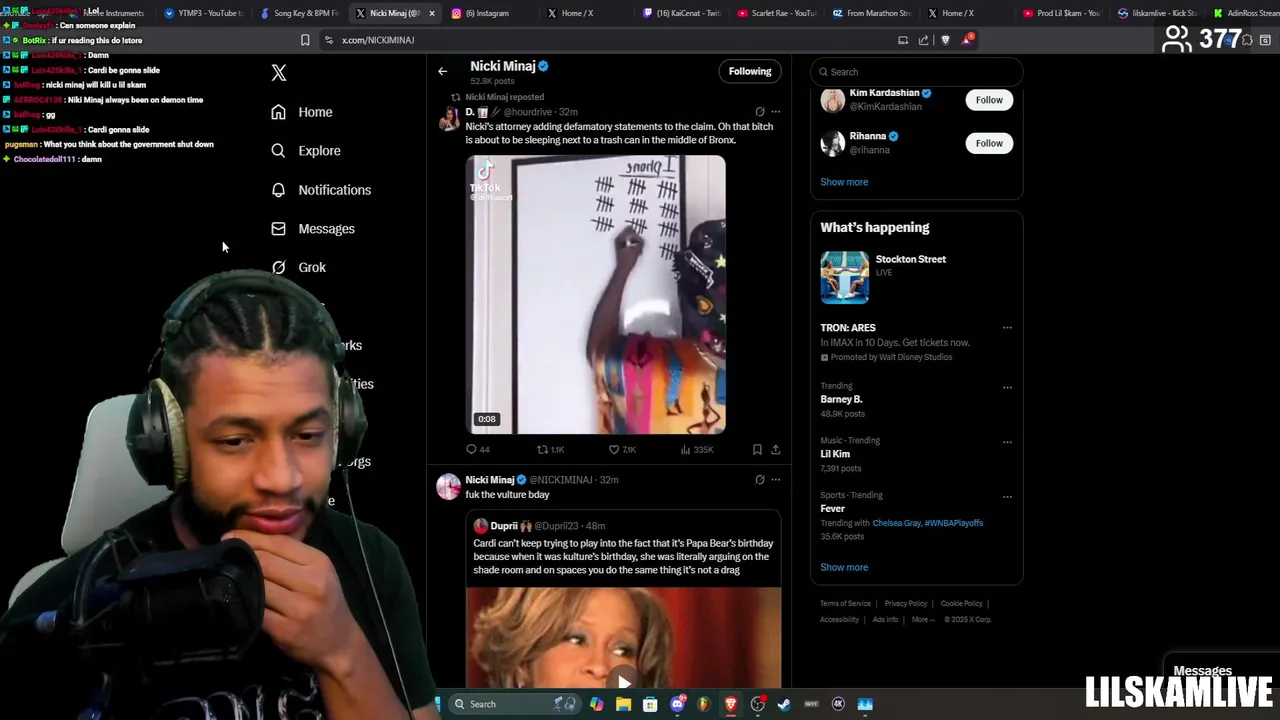Open Discord from the taskbar
The width and height of the screenshot is (1280, 720).
point(677,704)
